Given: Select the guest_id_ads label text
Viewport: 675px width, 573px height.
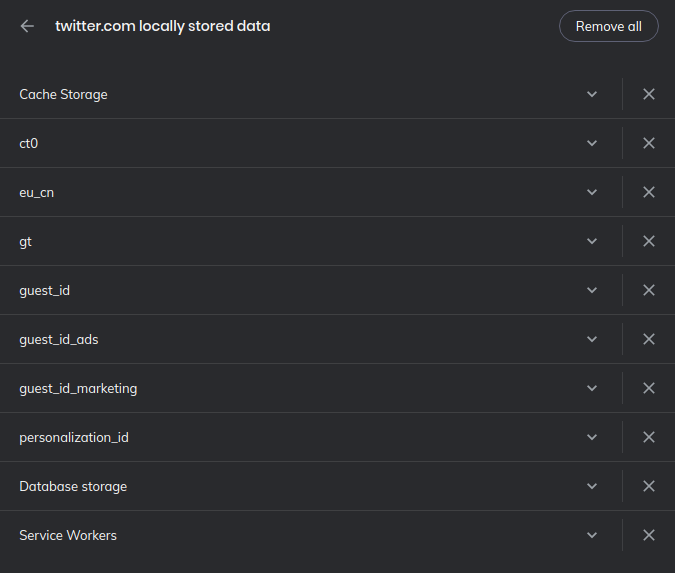Looking at the screenshot, I should coord(59,340).
